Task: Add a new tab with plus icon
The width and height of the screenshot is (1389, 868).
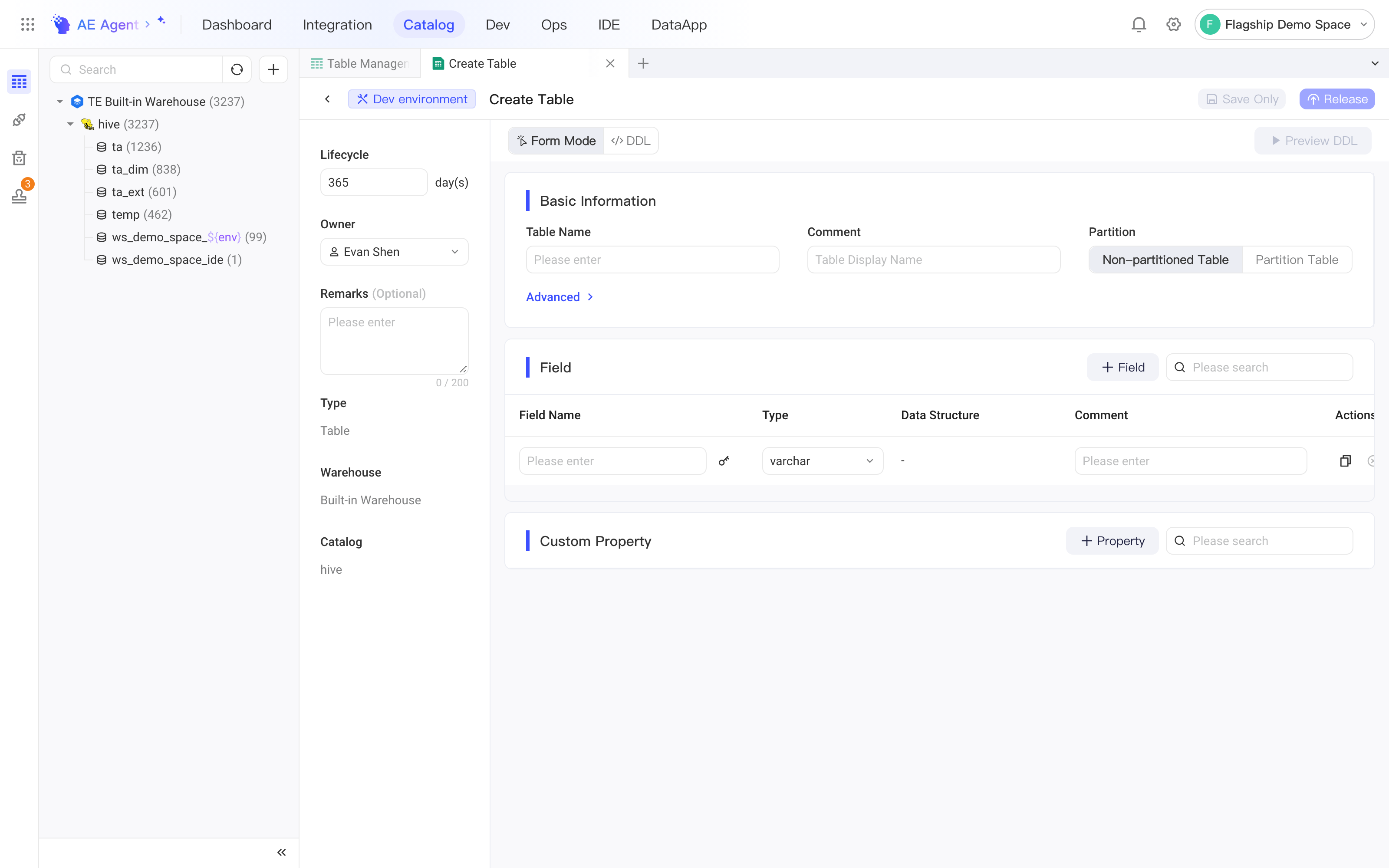Action: click(643, 63)
